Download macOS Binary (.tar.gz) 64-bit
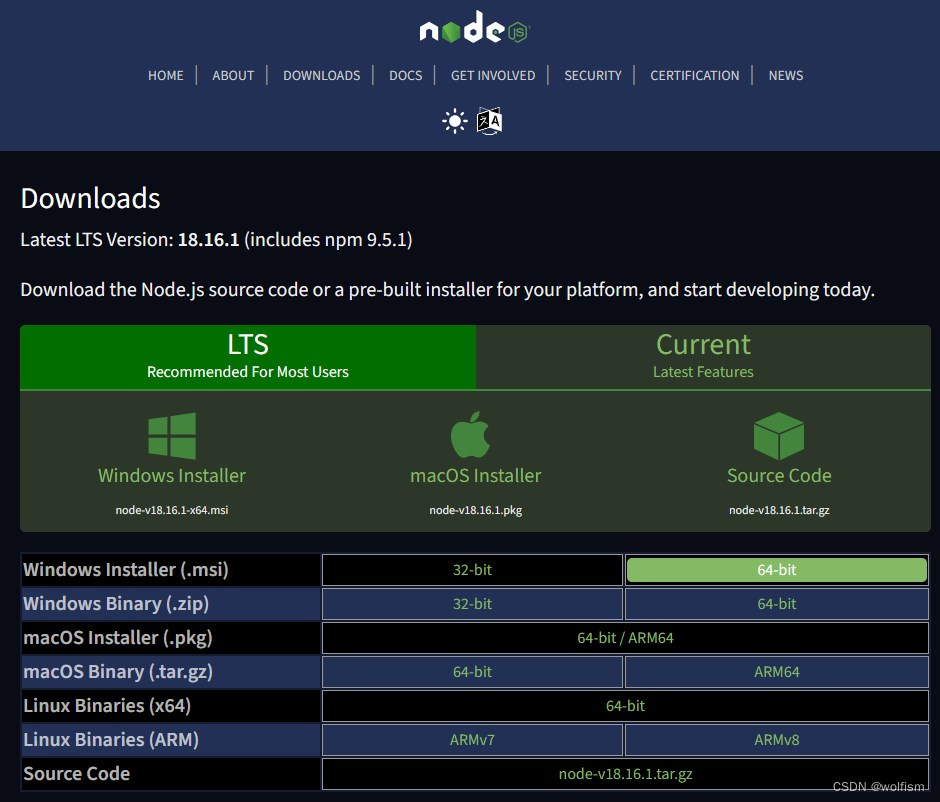Viewport: 940px width, 802px height. [472, 672]
